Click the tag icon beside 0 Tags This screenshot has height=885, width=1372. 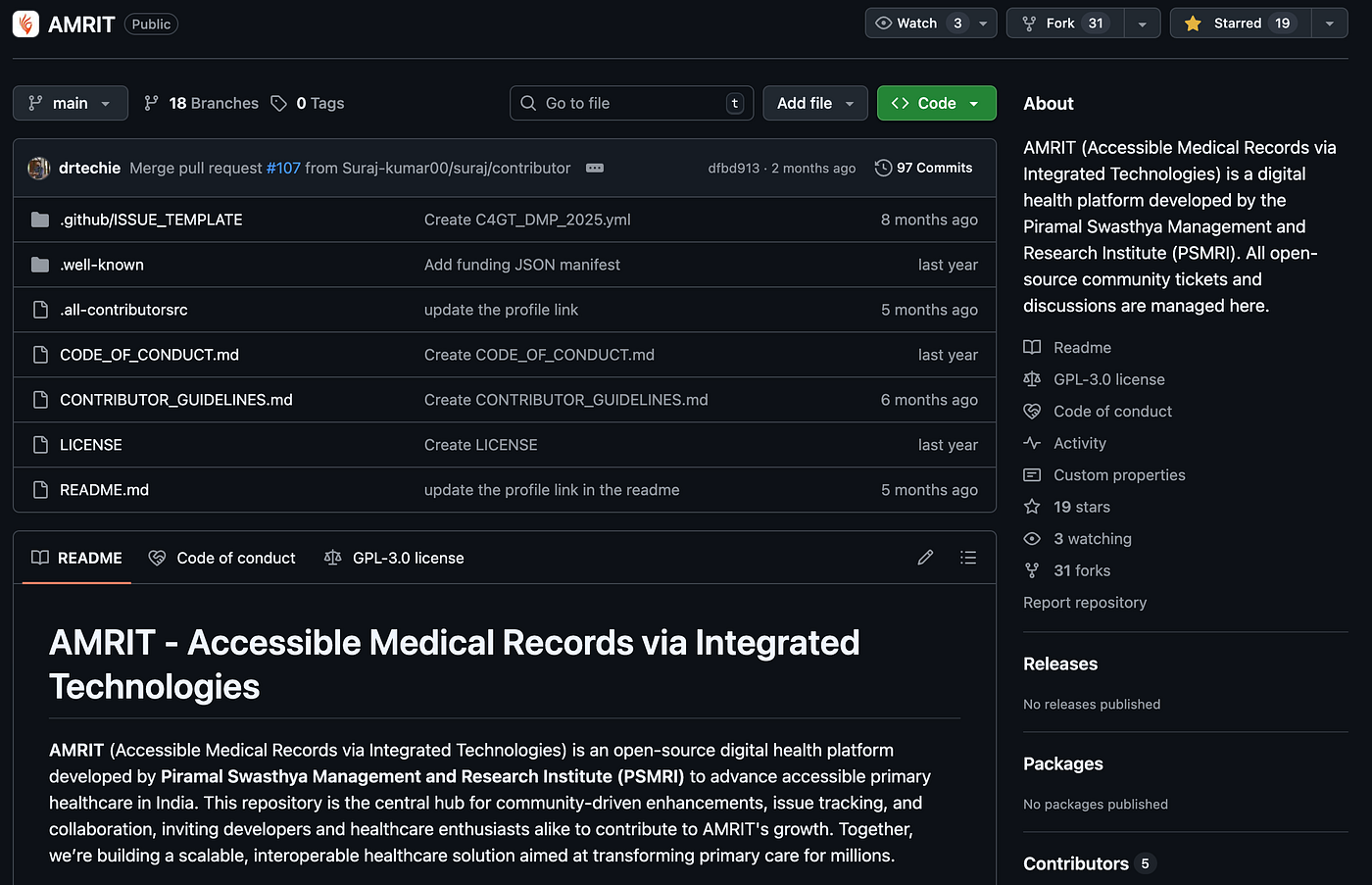click(x=278, y=103)
